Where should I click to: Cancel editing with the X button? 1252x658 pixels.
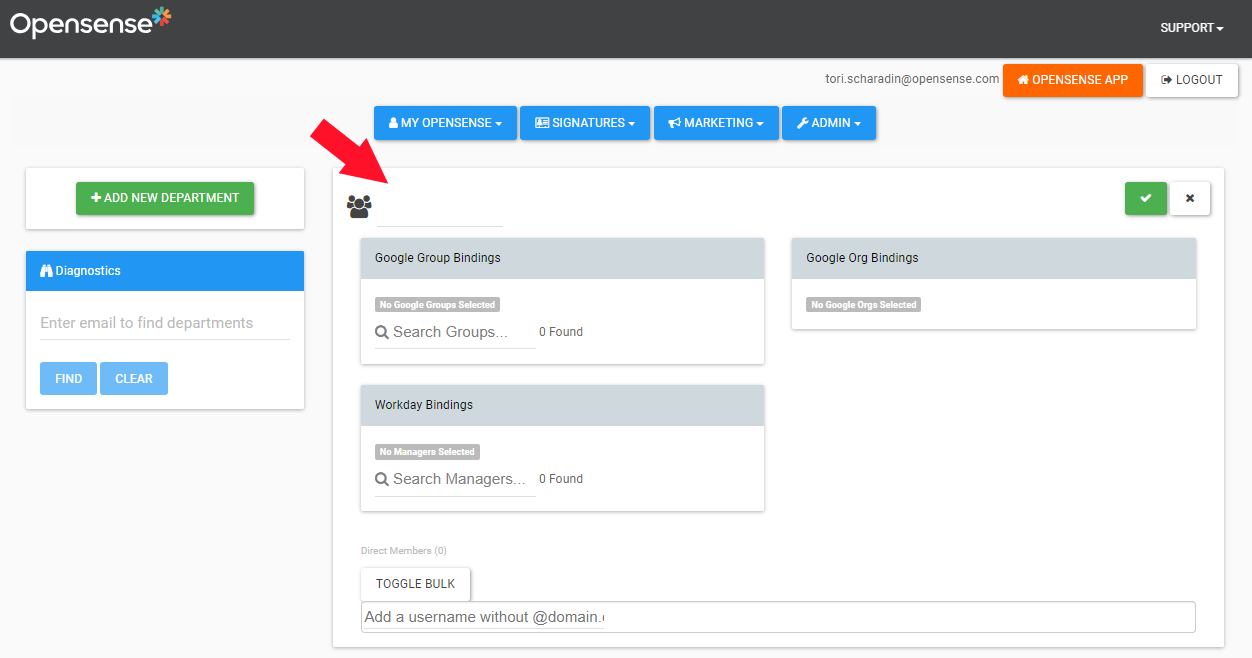pos(1190,198)
